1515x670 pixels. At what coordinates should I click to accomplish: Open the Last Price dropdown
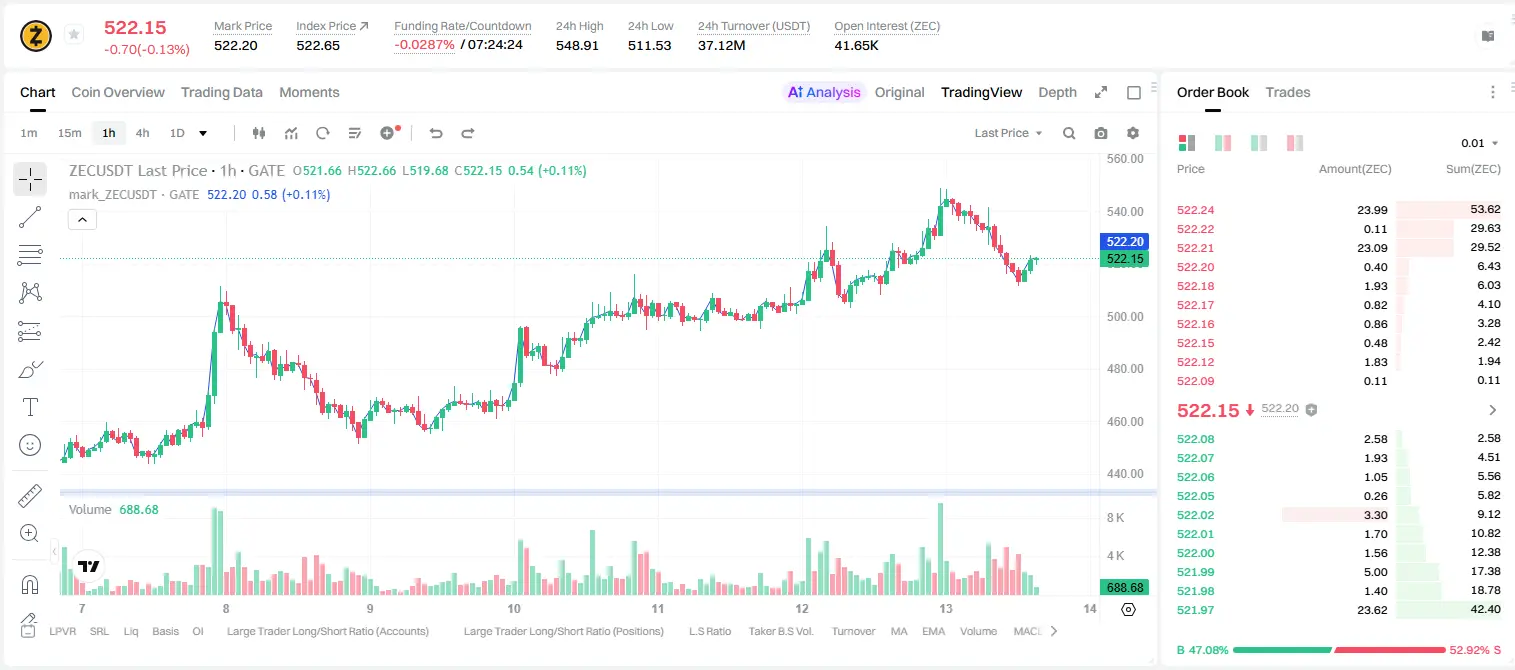[1008, 133]
